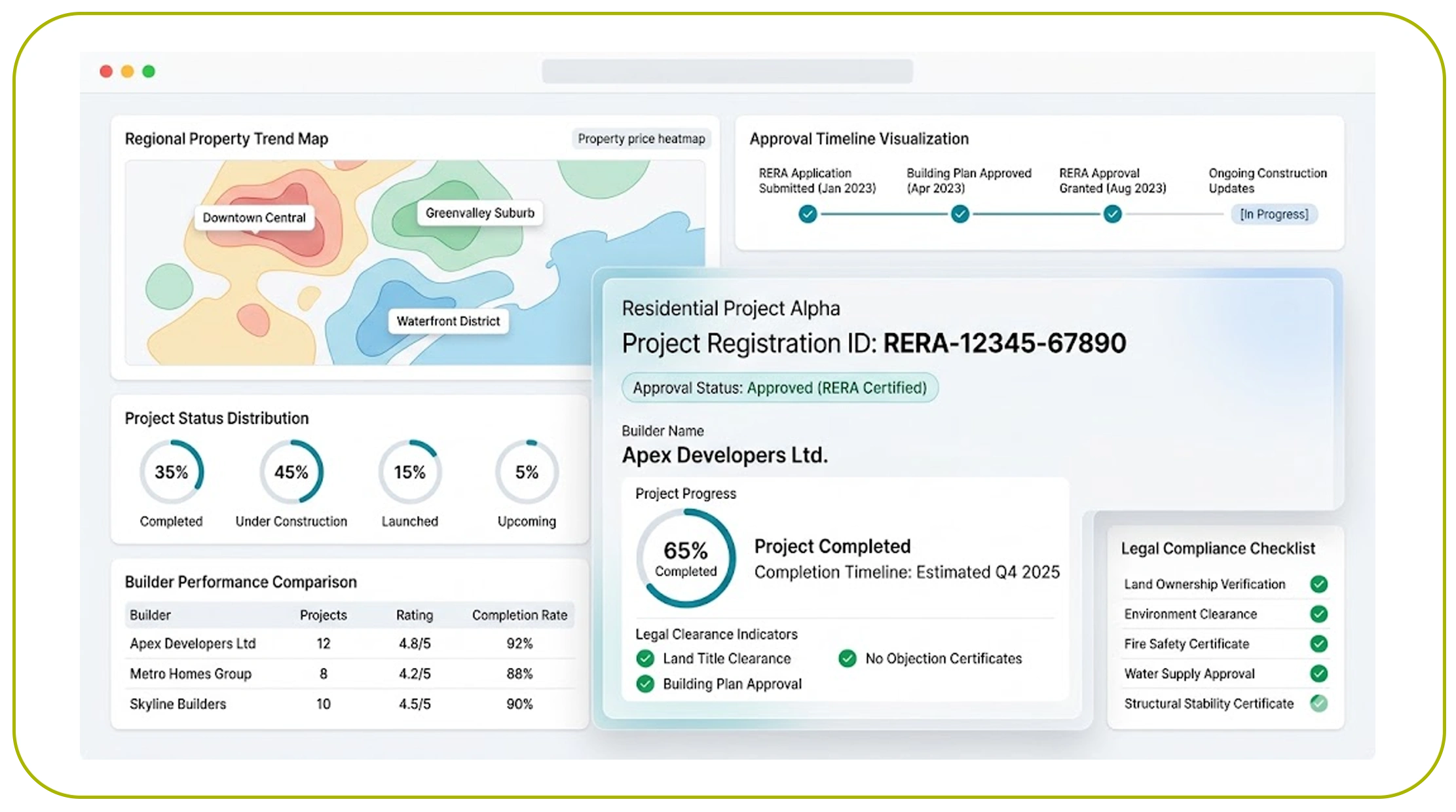The height and width of the screenshot is (812, 1456).
Task: Click the RERA Approval Granted timeline checkmark
Action: [1112, 214]
